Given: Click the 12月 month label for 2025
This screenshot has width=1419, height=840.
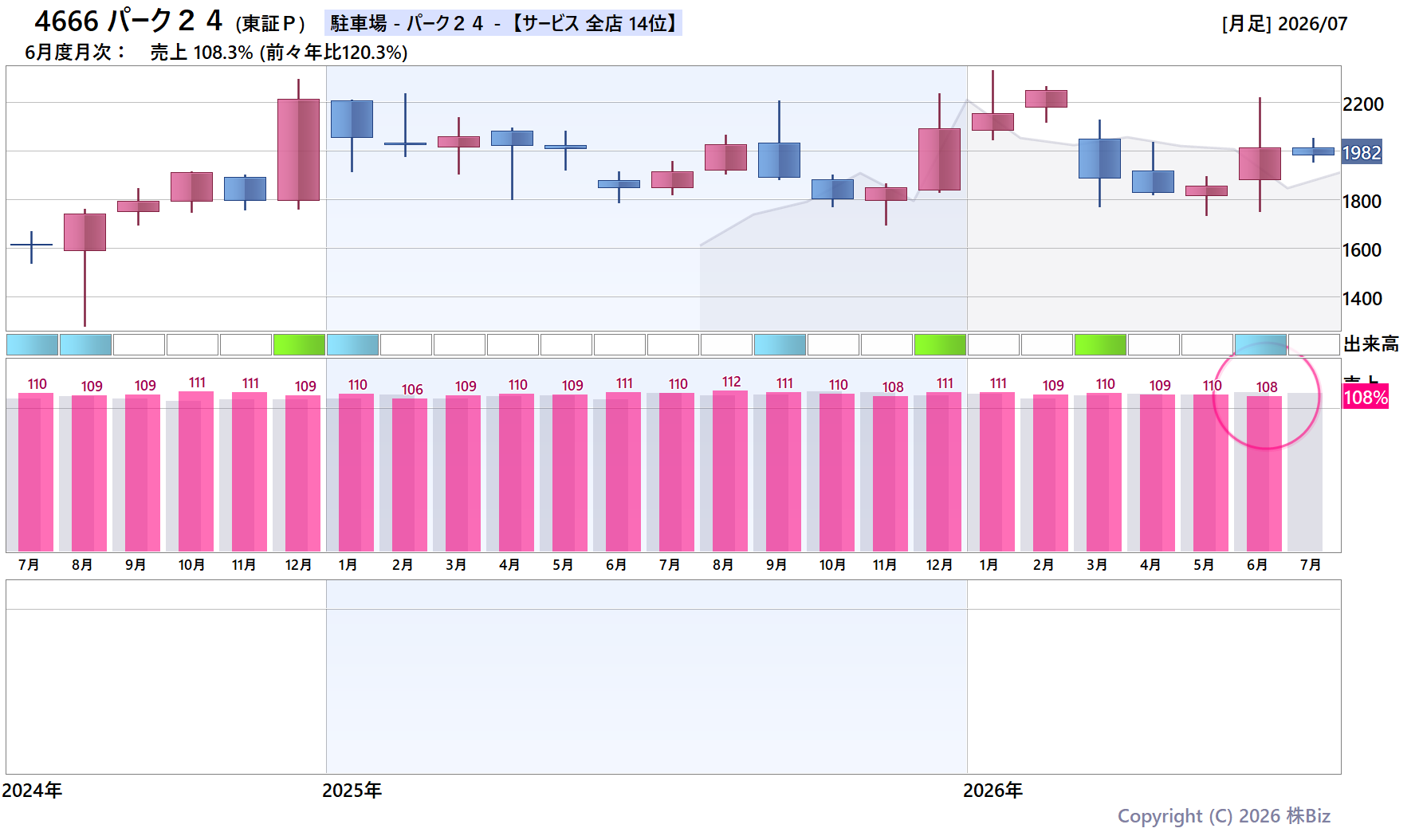Looking at the screenshot, I should 939,565.
